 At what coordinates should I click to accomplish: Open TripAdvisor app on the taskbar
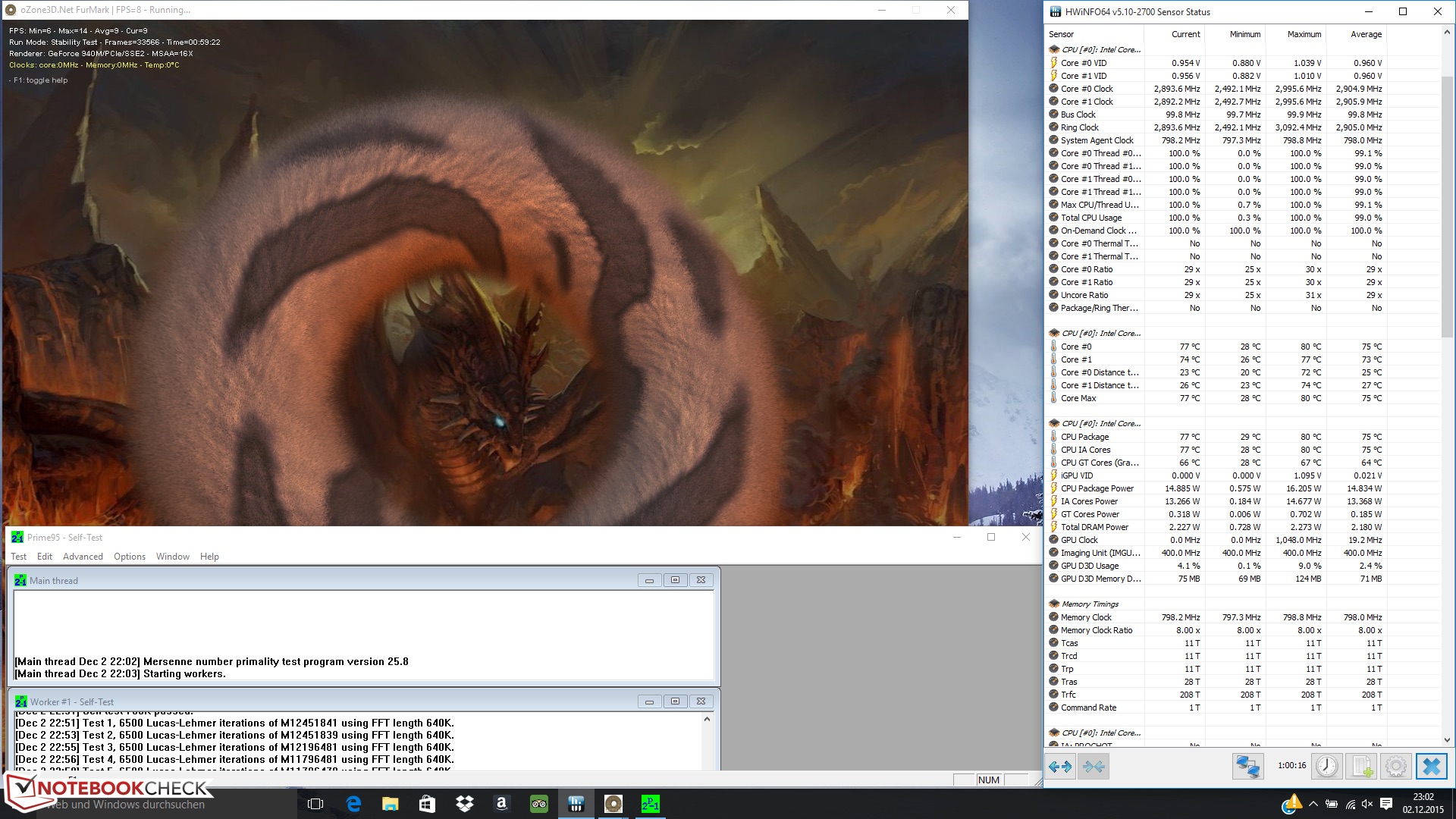click(538, 804)
